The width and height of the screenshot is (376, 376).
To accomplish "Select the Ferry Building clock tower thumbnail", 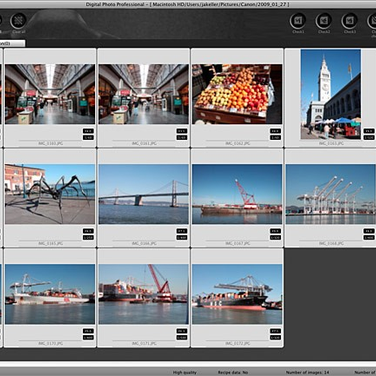I will point(331,94).
